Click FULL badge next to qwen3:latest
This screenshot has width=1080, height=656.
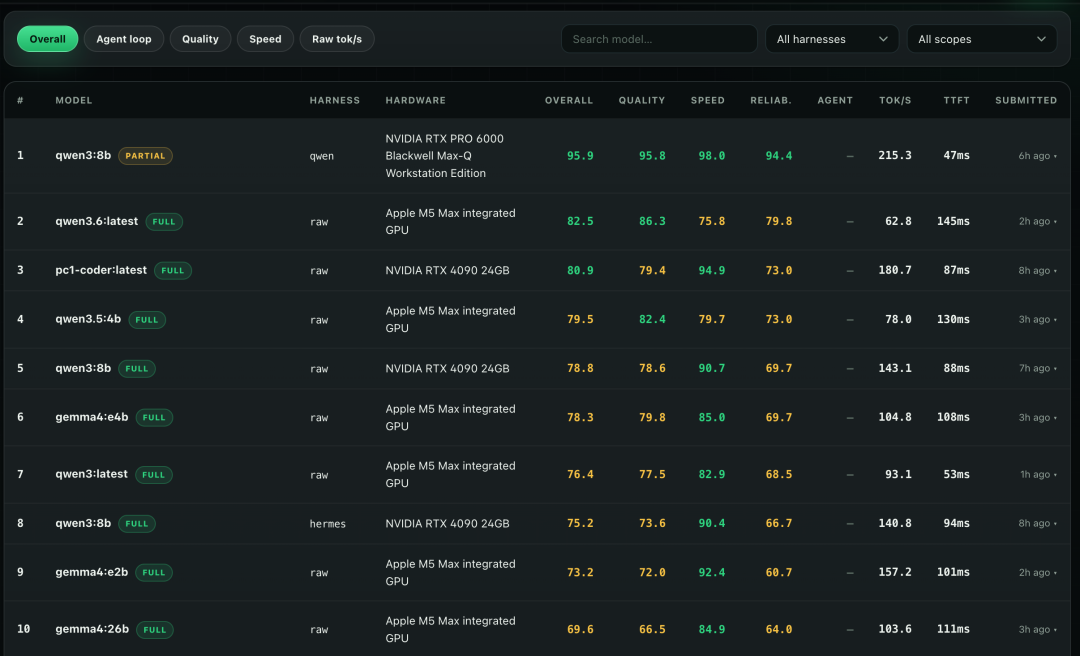click(x=154, y=475)
